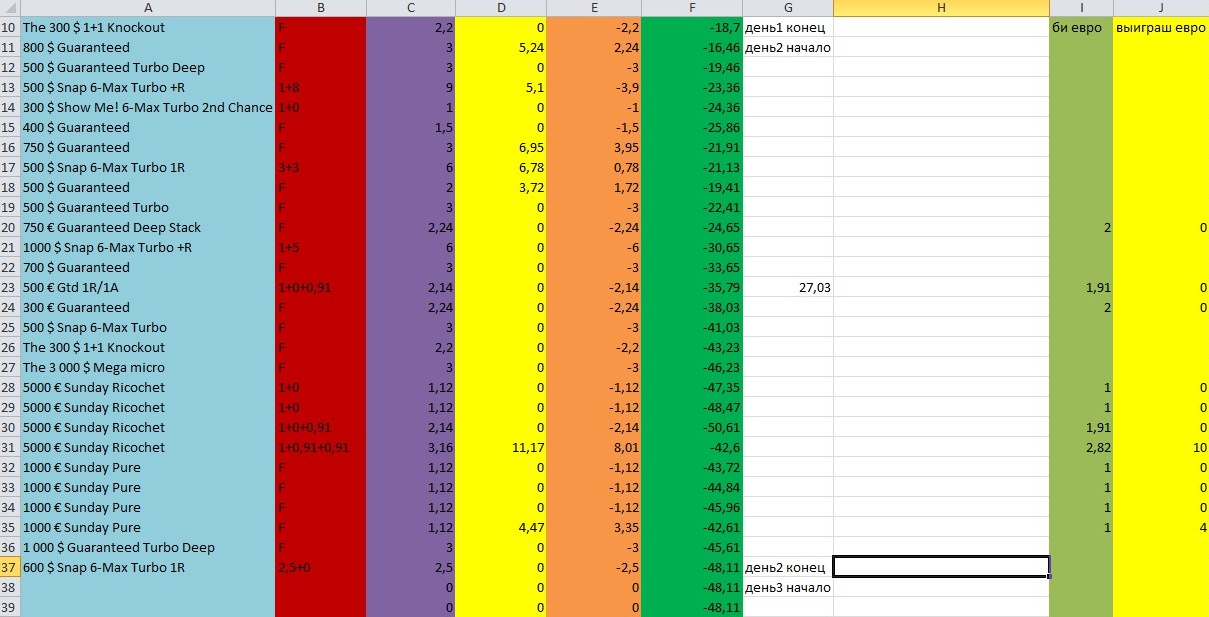Click cell '500 $ Snap 6-Max Turbo +R'

[x=148, y=88]
